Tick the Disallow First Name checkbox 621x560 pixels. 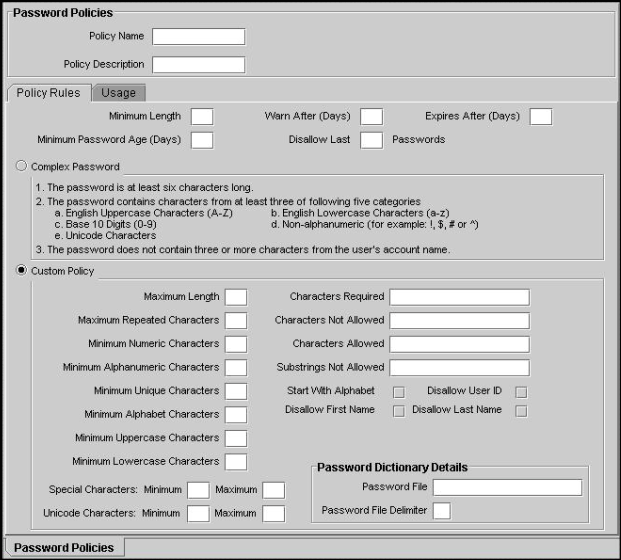point(399,411)
